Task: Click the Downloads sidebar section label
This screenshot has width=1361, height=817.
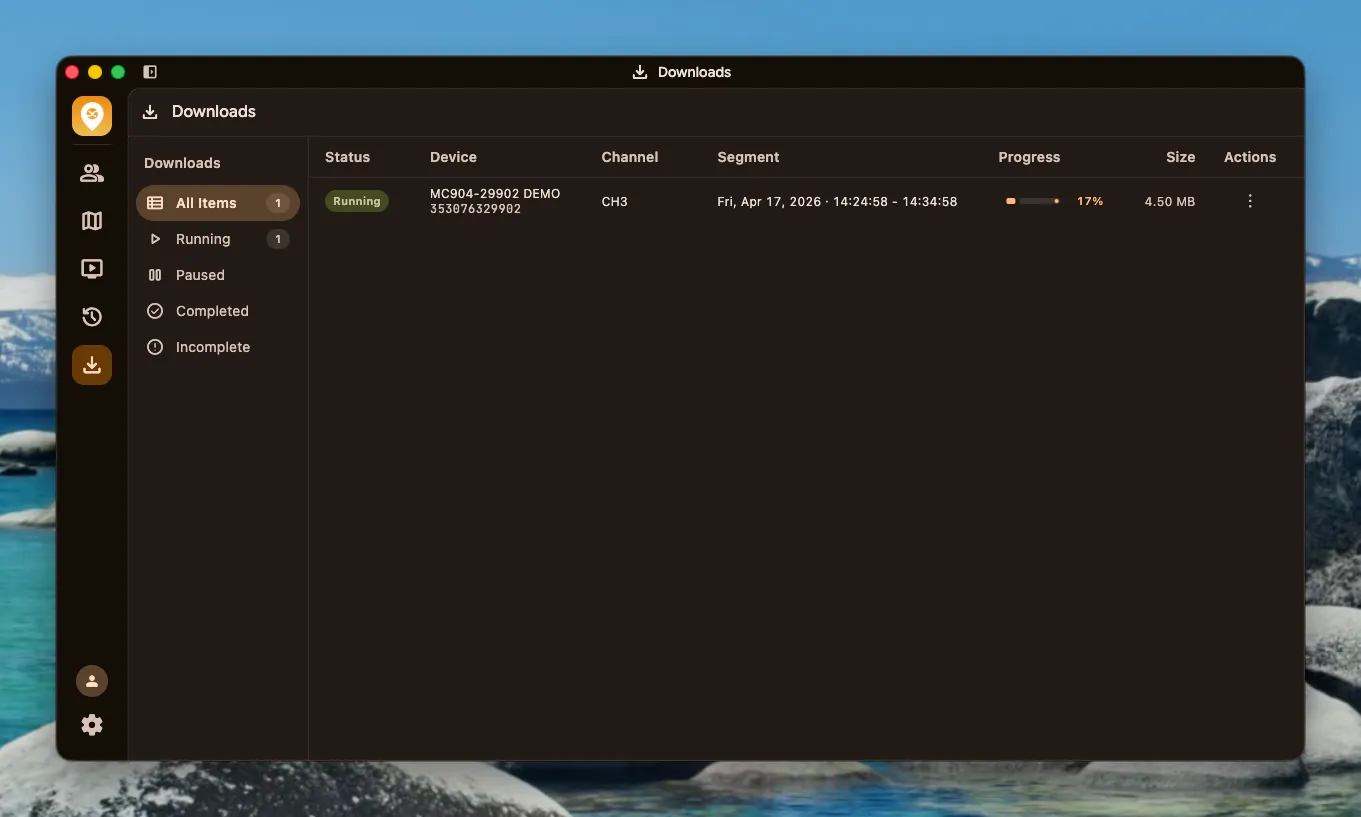Action: (x=182, y=163)
